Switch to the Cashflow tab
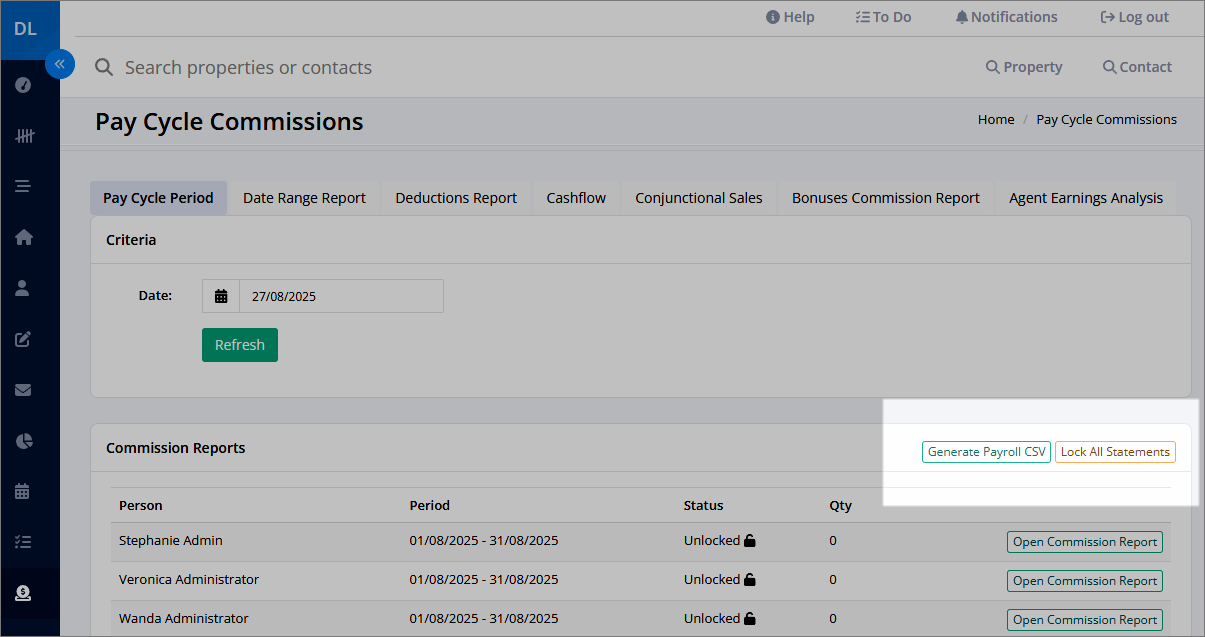 pyautogui.click(x=576, y=198)
